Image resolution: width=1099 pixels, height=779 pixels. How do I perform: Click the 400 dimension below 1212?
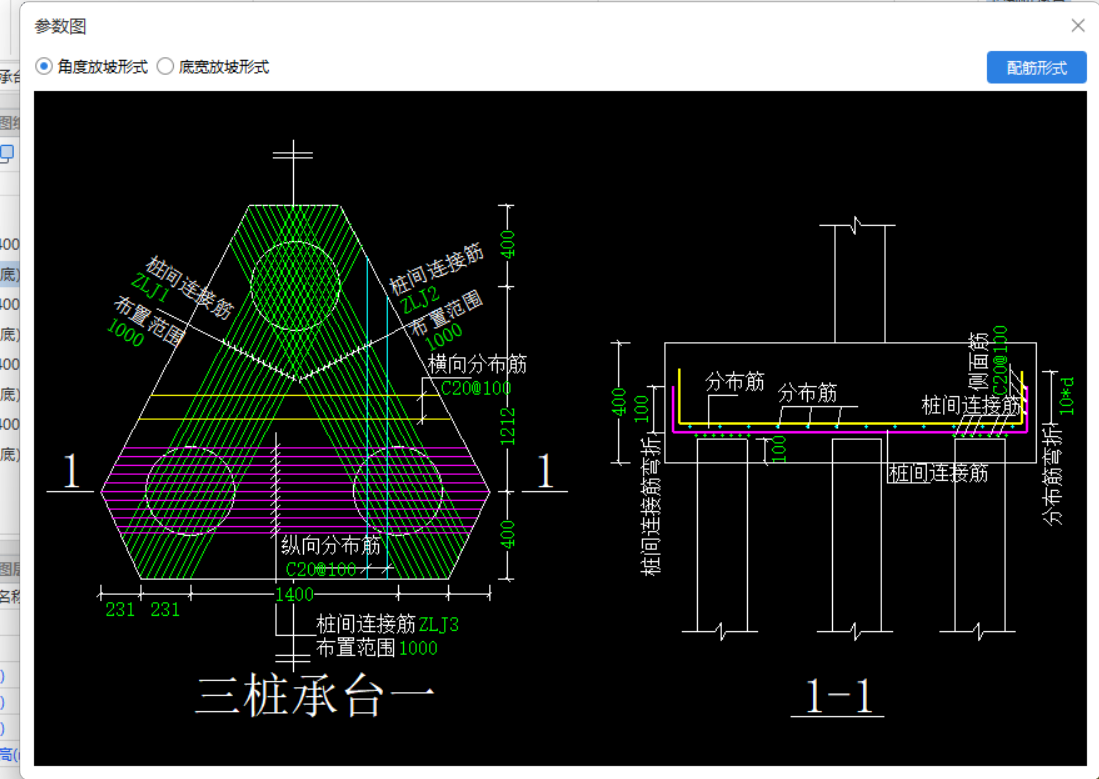[507, 534]
